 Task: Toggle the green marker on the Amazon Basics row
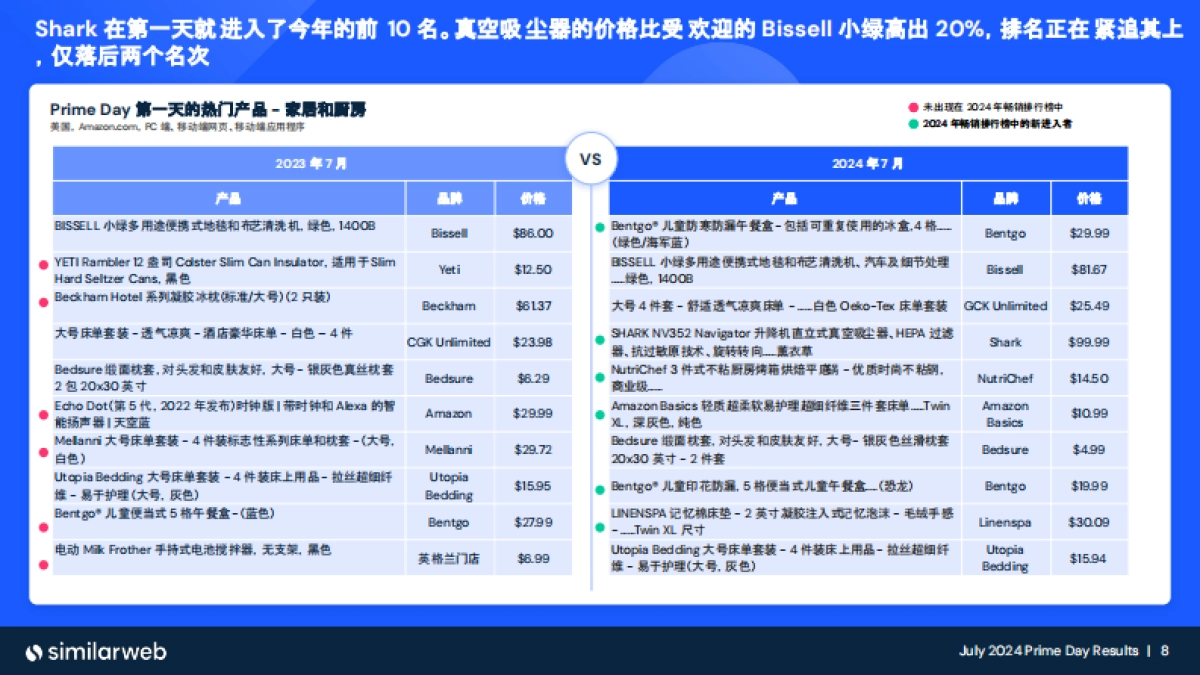(600, 414)
